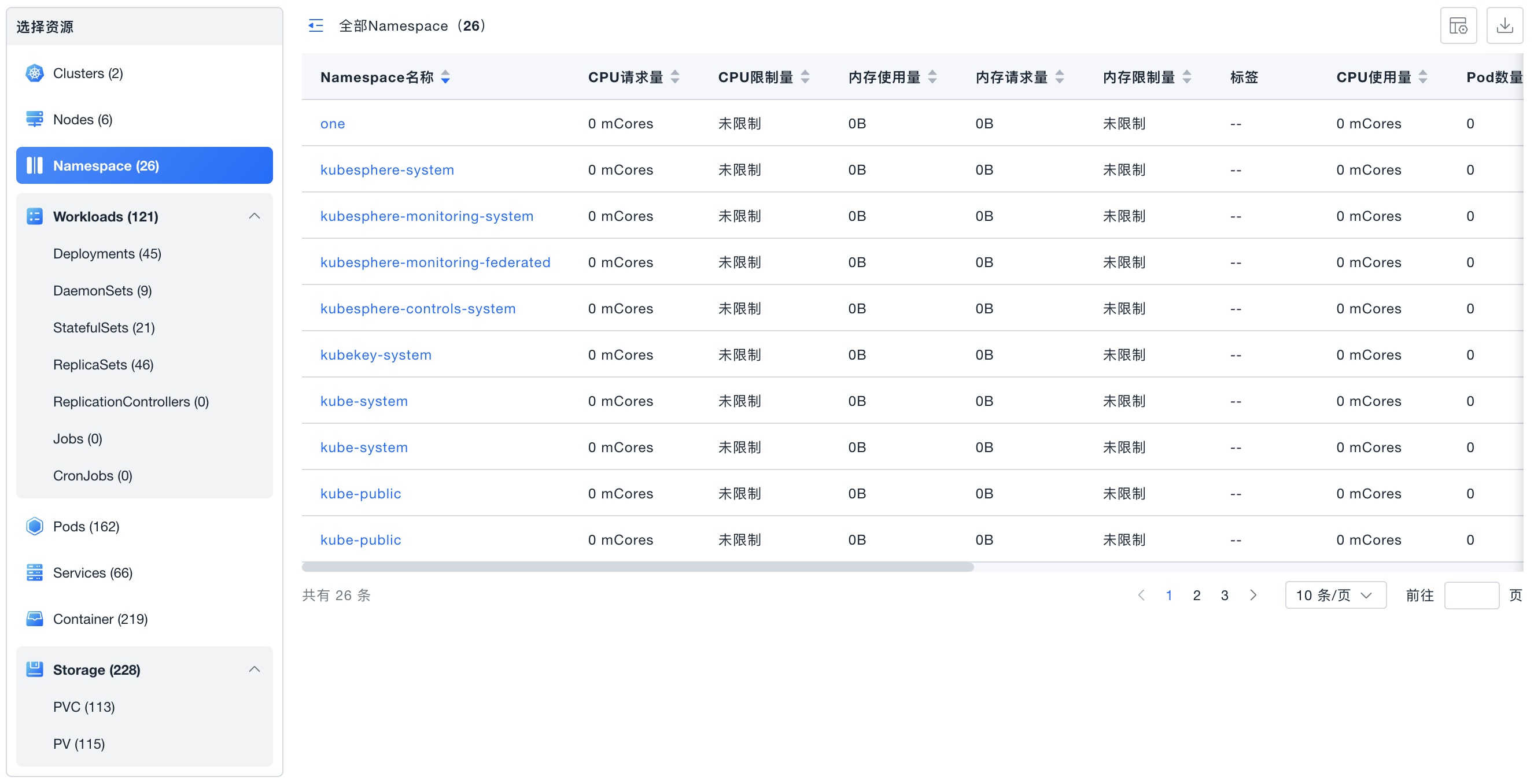Click the Nodes server icon
The image size is (1534, 784).
35,119
